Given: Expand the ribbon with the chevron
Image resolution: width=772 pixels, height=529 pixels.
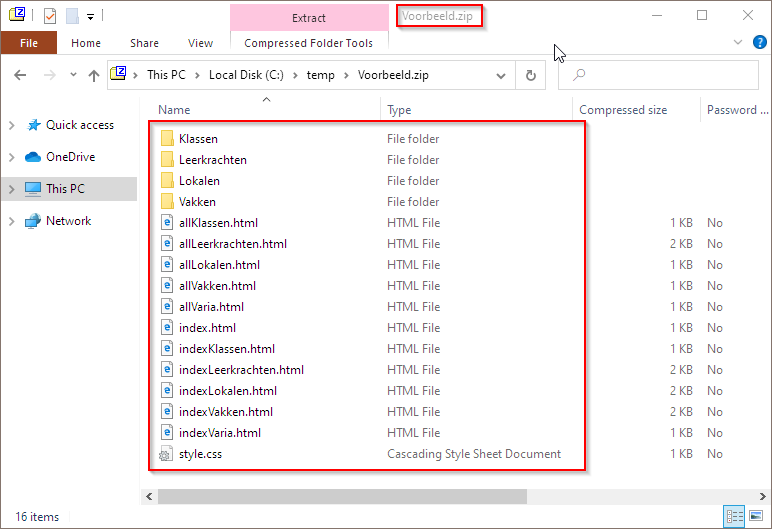Looking at the screenshot, I should coord(738,42).
